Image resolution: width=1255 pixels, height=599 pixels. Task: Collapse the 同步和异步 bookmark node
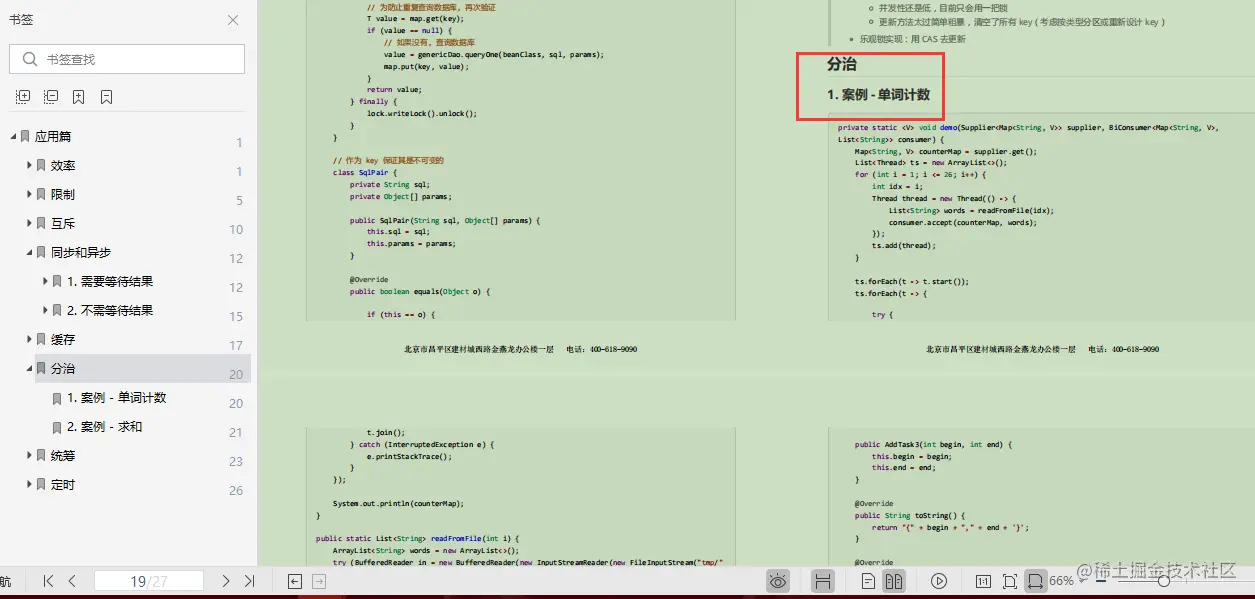(30, 252)
